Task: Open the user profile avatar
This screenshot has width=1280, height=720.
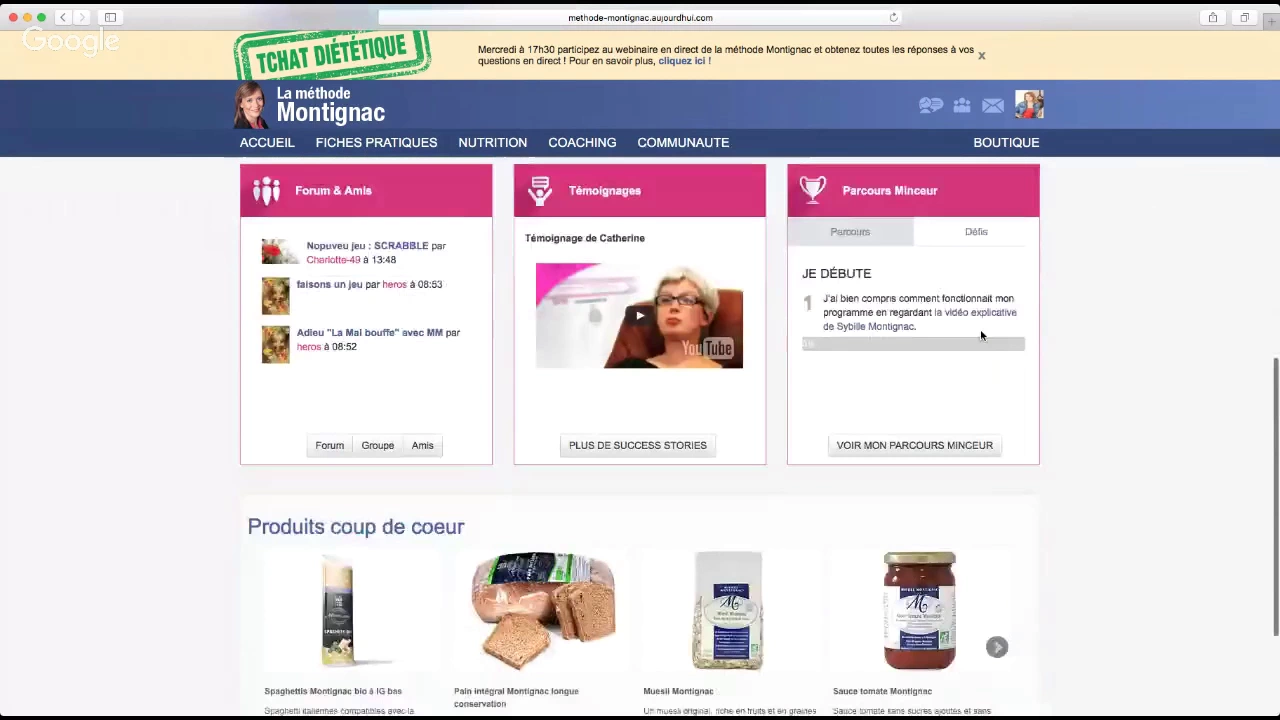Action: [x=1029, y=104]
